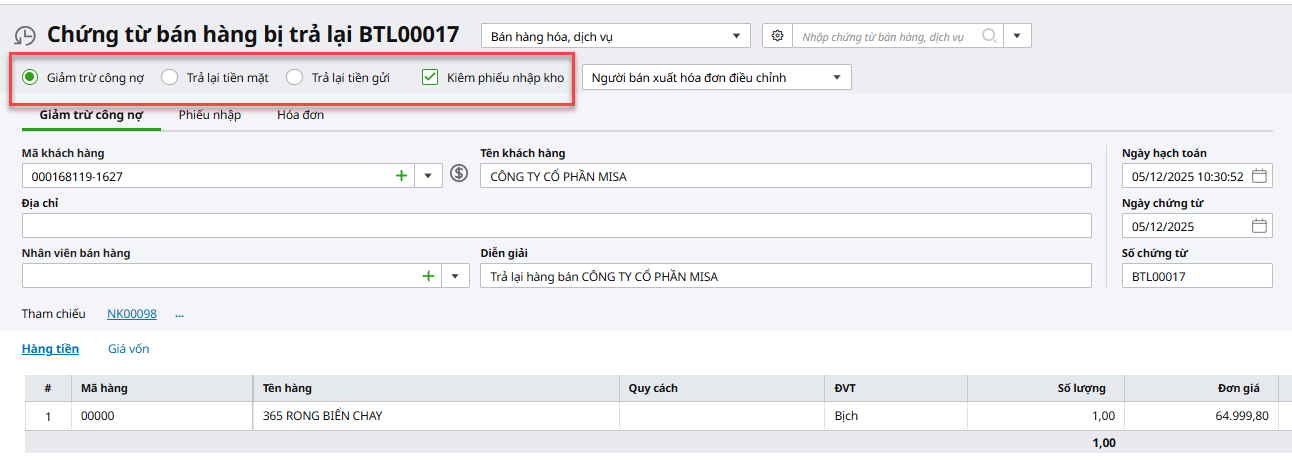
Task: Open calendar for Ngày chứng từ
Action: pyautogui.click(x=1260, y=226)
